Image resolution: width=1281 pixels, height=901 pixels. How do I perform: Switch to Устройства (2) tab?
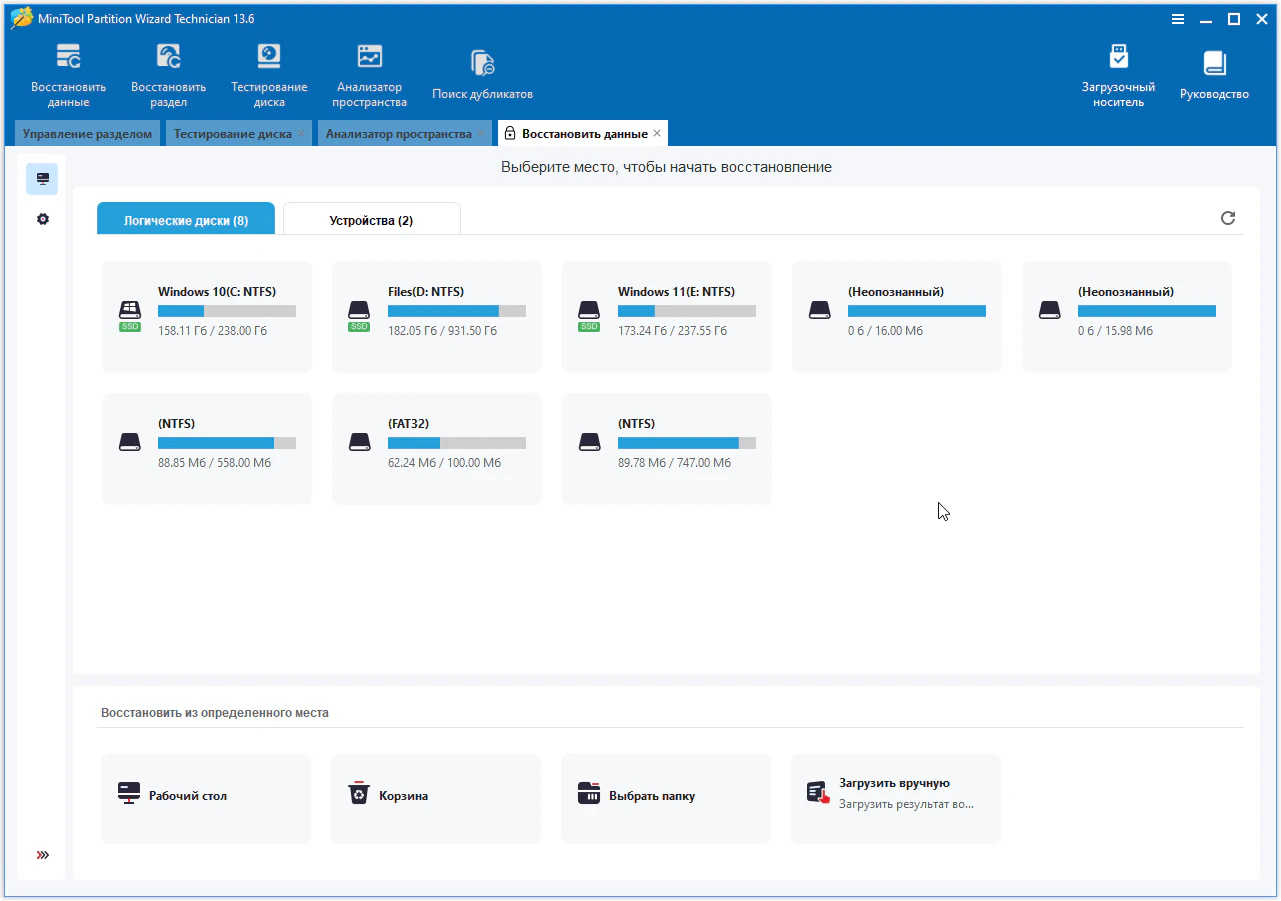click(371, 220)
